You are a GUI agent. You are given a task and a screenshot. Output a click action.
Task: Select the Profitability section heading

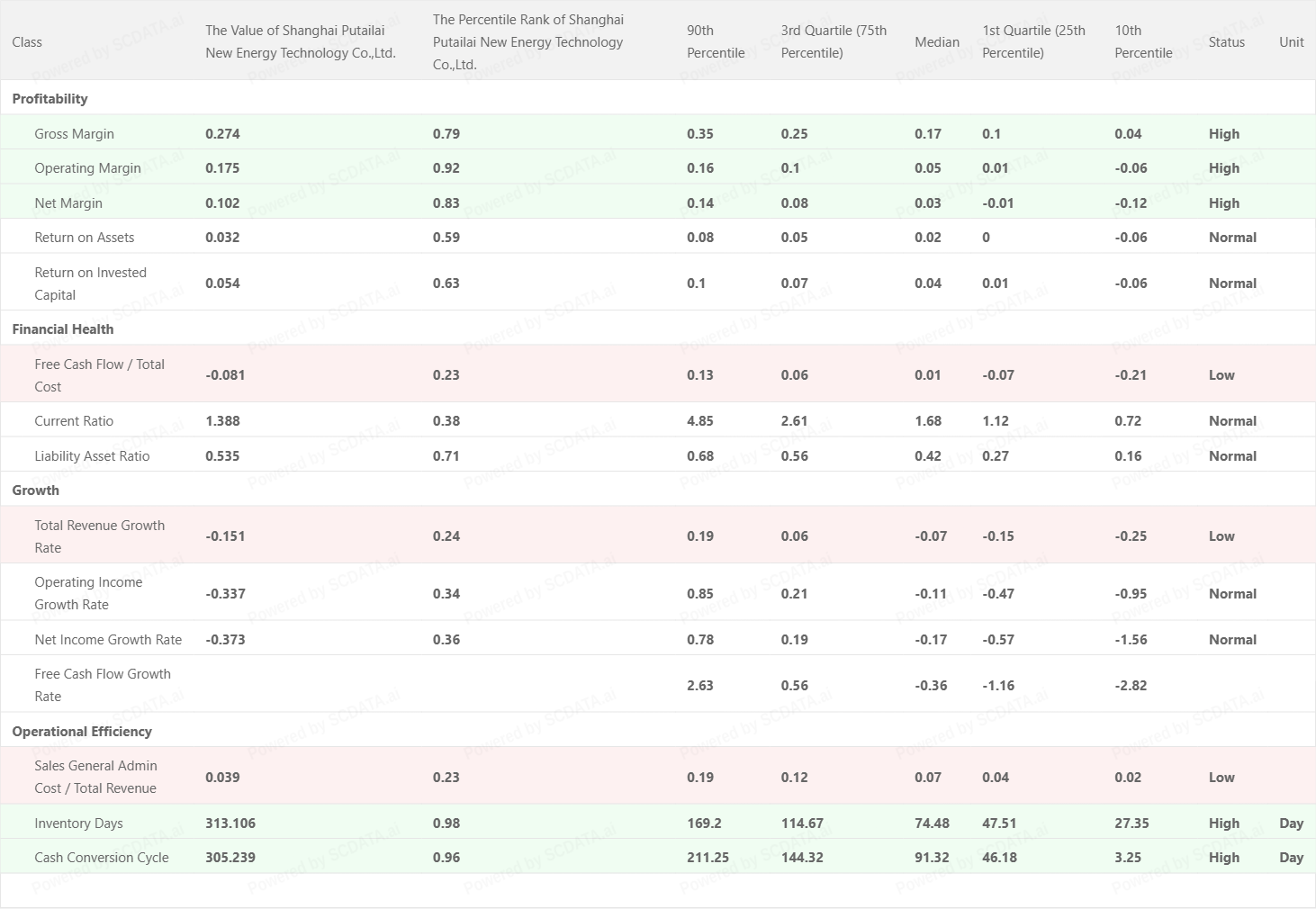pyautogui.click(x=50, y=99)
